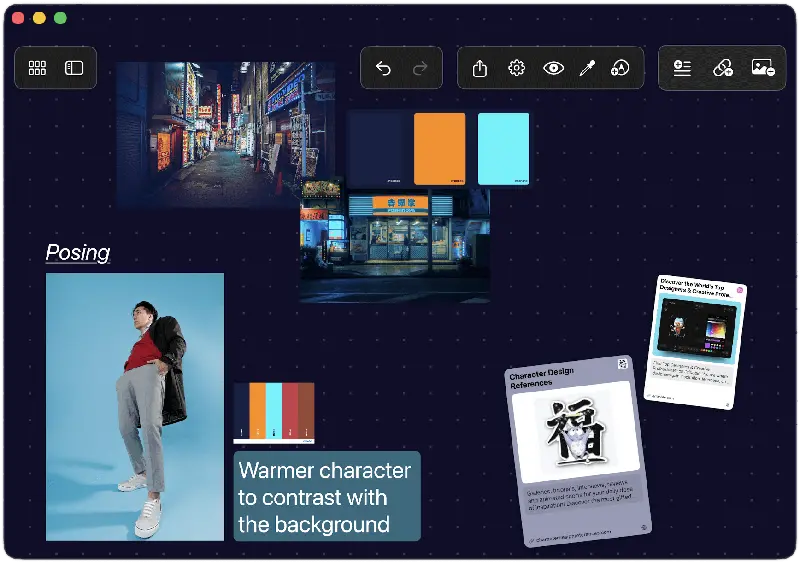
Task: Select the dark navy color swatch
Action: click(376, 149)
